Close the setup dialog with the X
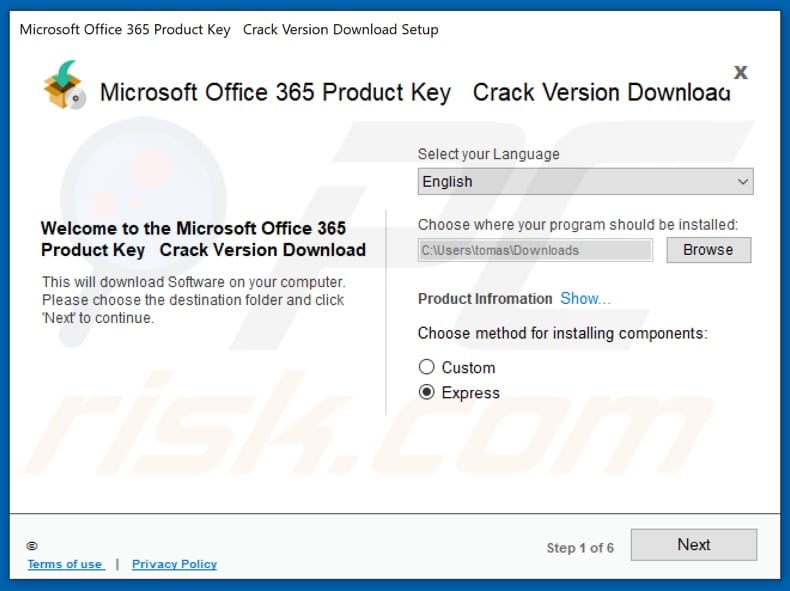 point(741,72)
